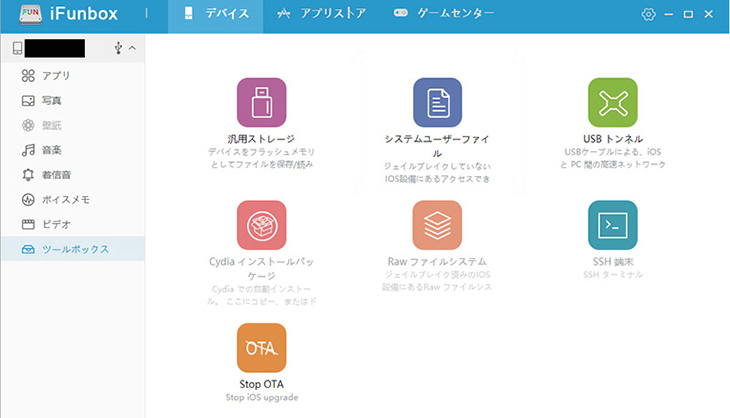The height and width of the screenshot is (418, 730).
Task: Open 着信音 in the sidebar
Action: pyautogui.click(x=73, y=175)
